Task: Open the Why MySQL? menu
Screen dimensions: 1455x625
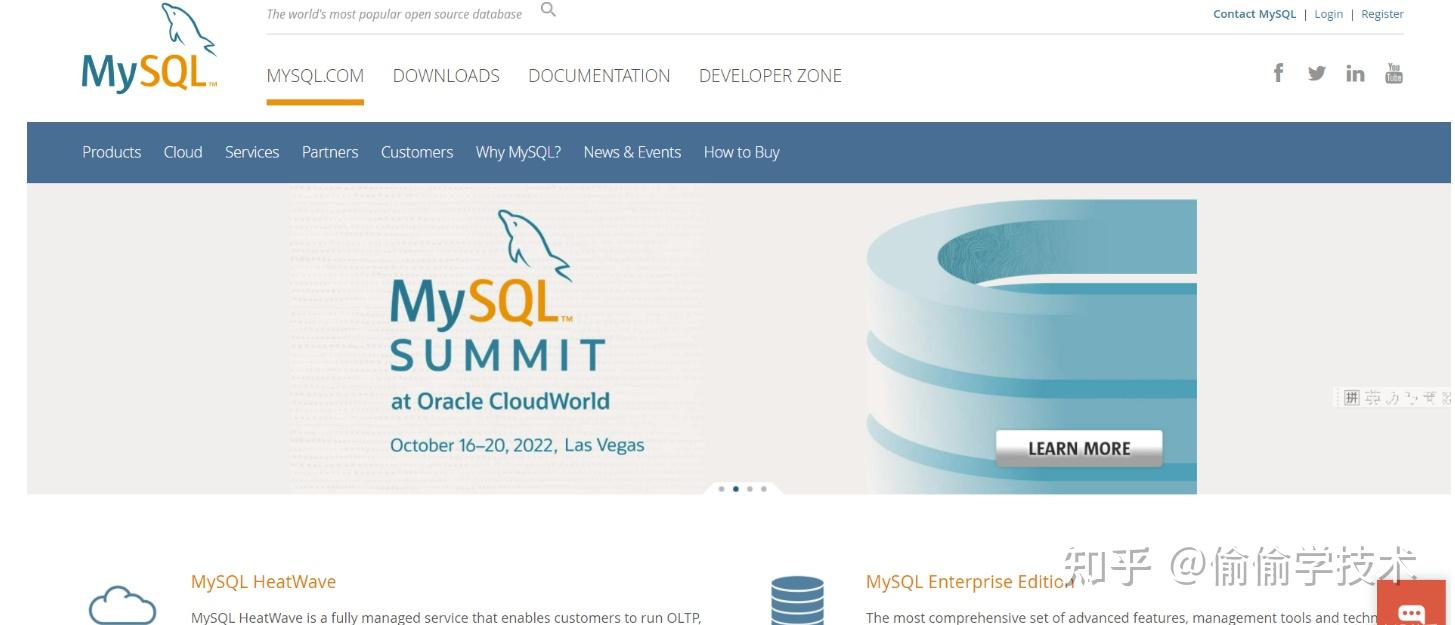Action: point(518,152)
